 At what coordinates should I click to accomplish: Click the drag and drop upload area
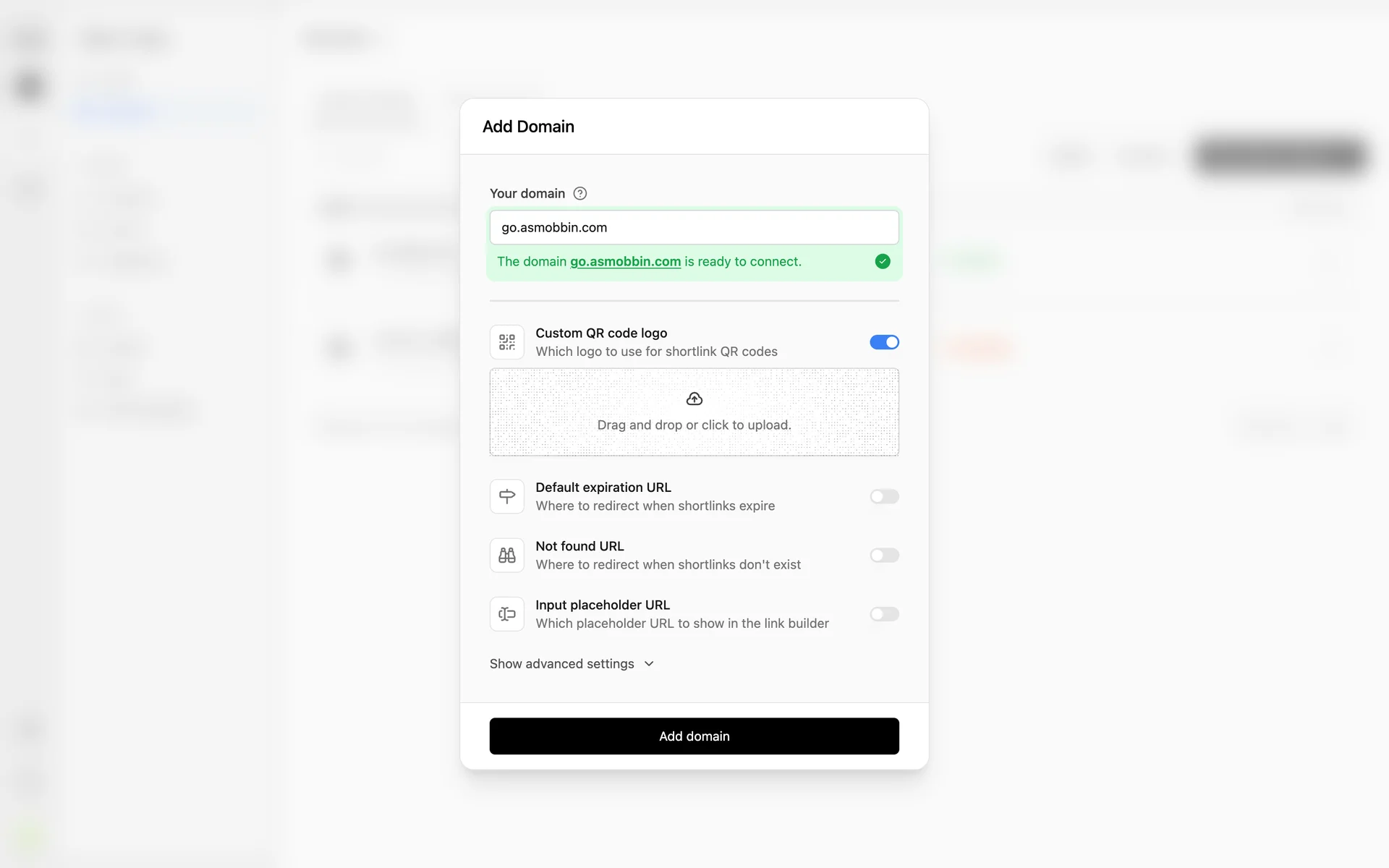point(694,412)
